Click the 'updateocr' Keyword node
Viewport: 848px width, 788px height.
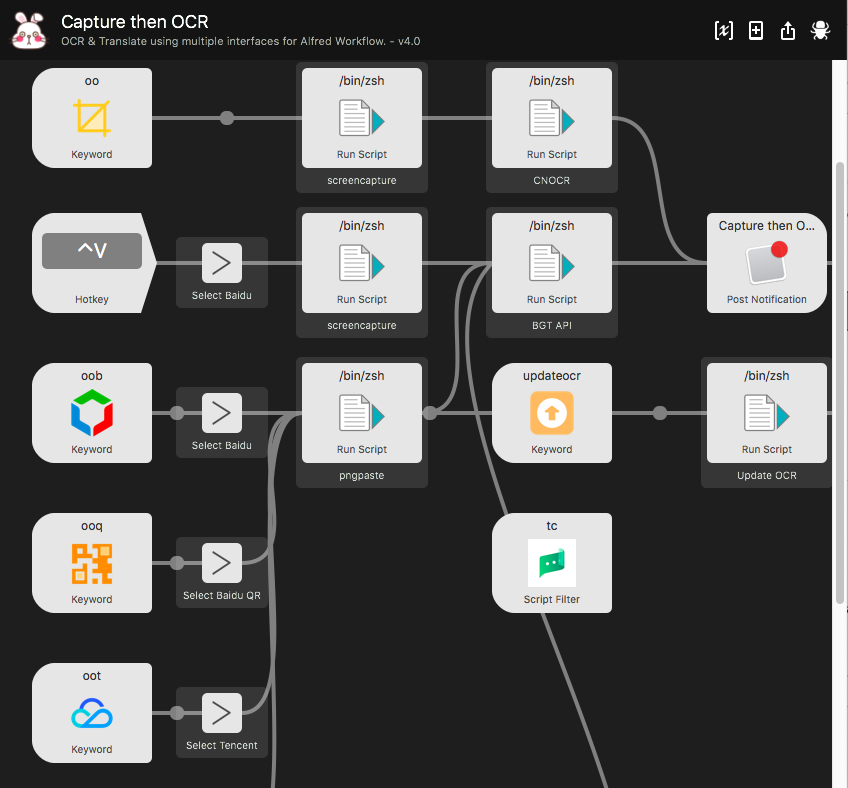552,412
